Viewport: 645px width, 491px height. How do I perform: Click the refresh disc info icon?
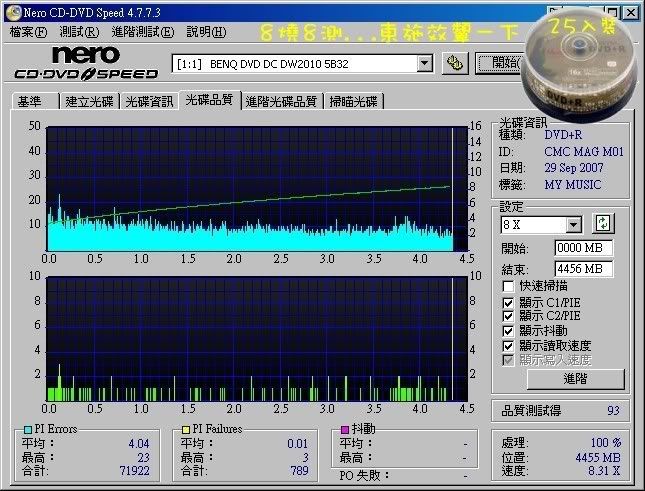[603, 224]
